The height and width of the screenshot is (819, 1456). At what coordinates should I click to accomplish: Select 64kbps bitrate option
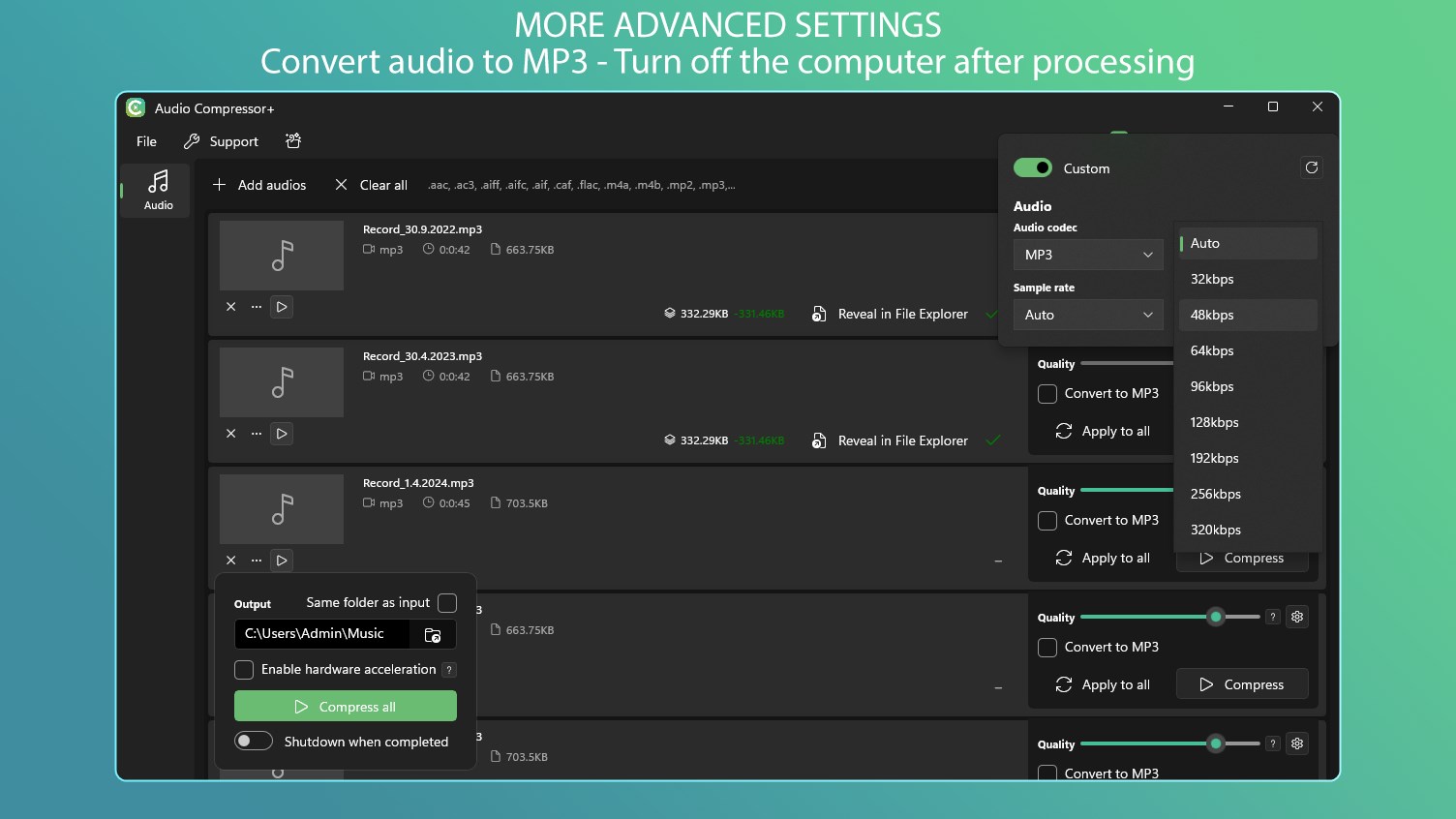tap(1248, 350)
